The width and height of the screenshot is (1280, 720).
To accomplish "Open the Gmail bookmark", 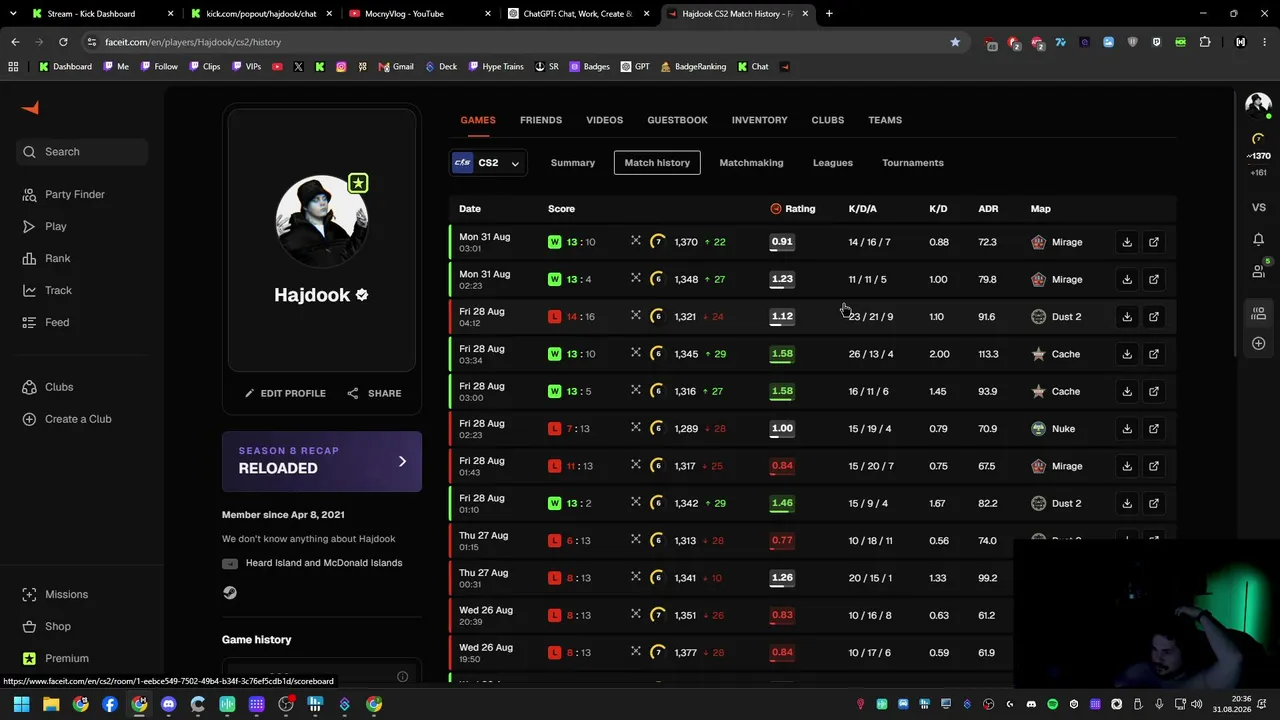I will click(x=396, y=67).
